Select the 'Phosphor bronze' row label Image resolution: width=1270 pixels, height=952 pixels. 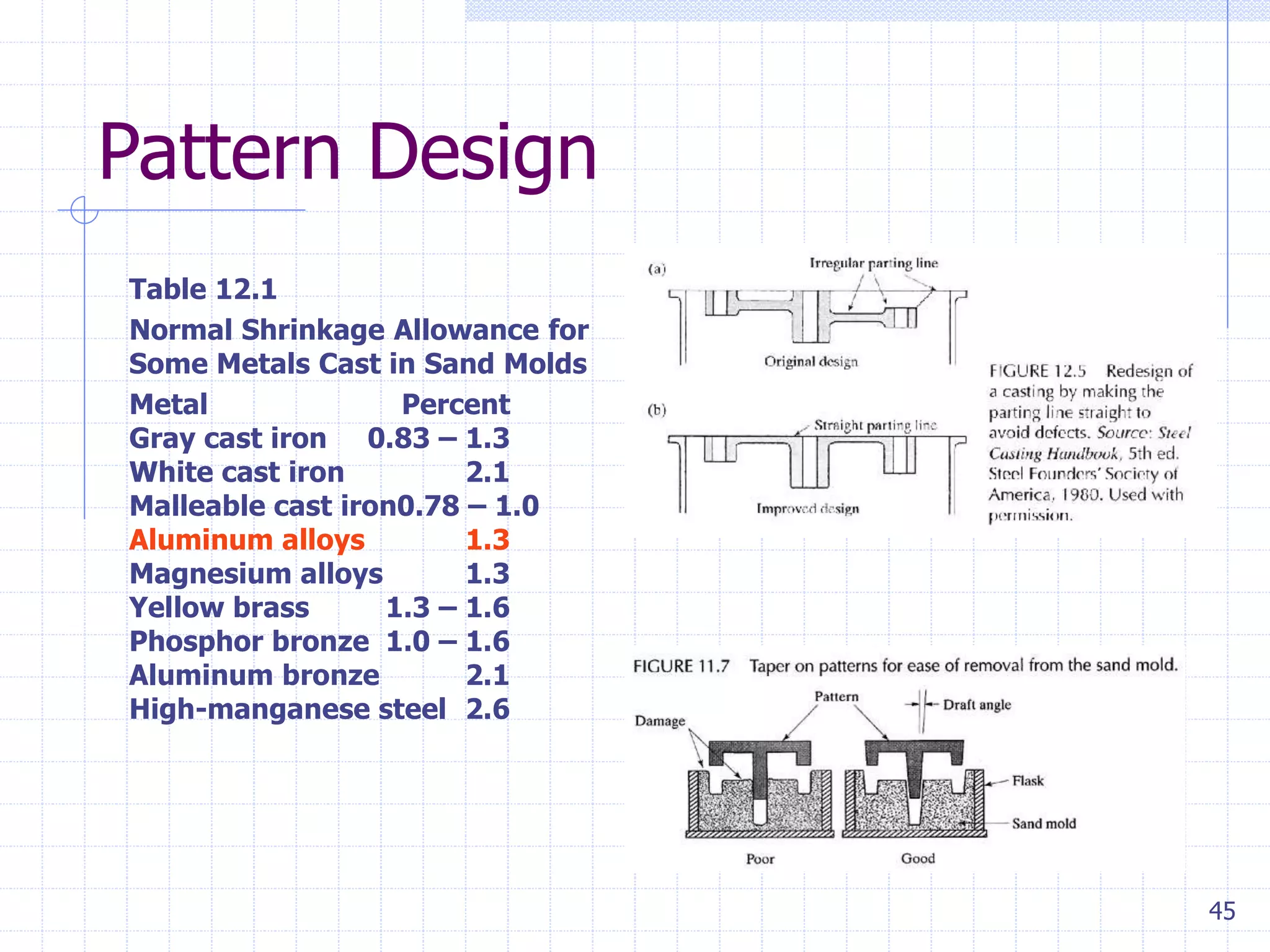point(249,641)
